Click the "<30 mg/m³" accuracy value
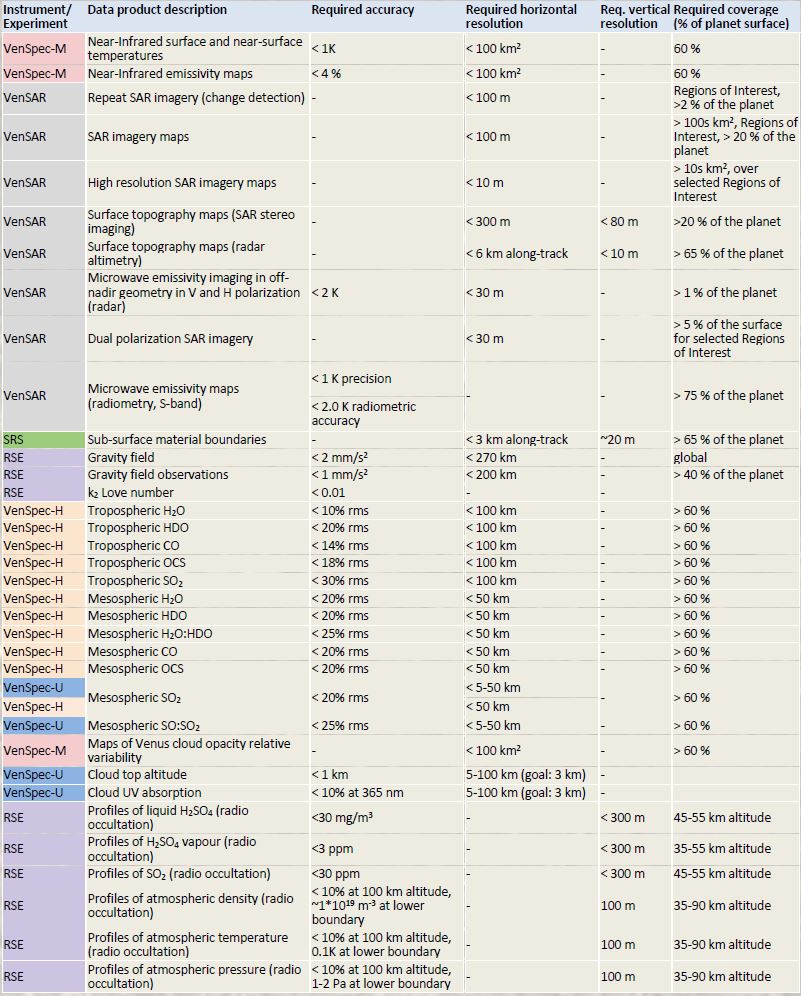This screenshot has width=801, height=996. 342,818
